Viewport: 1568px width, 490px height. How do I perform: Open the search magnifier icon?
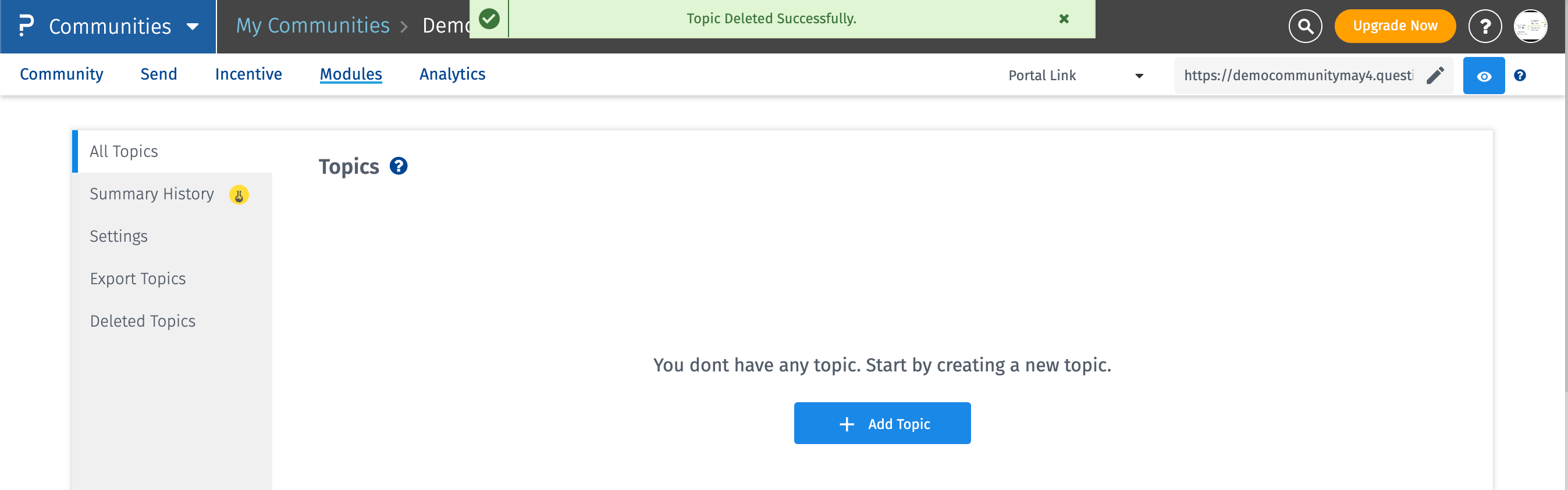tap(1305, 26)
